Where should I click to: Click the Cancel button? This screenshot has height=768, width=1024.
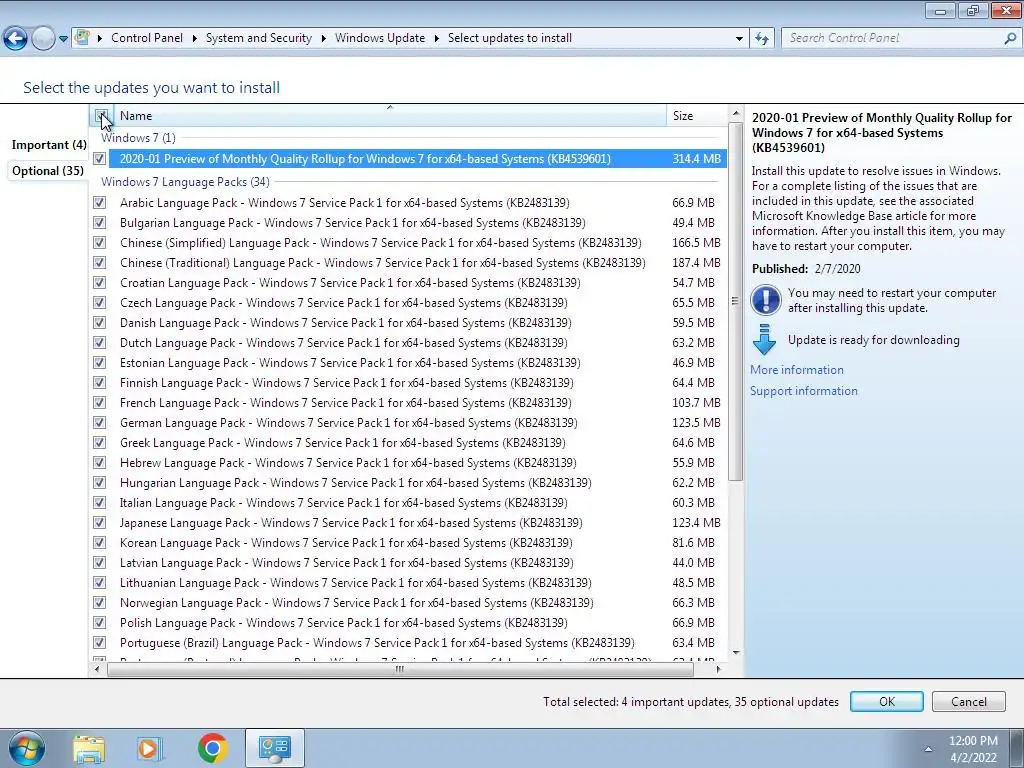click(968, 701)
